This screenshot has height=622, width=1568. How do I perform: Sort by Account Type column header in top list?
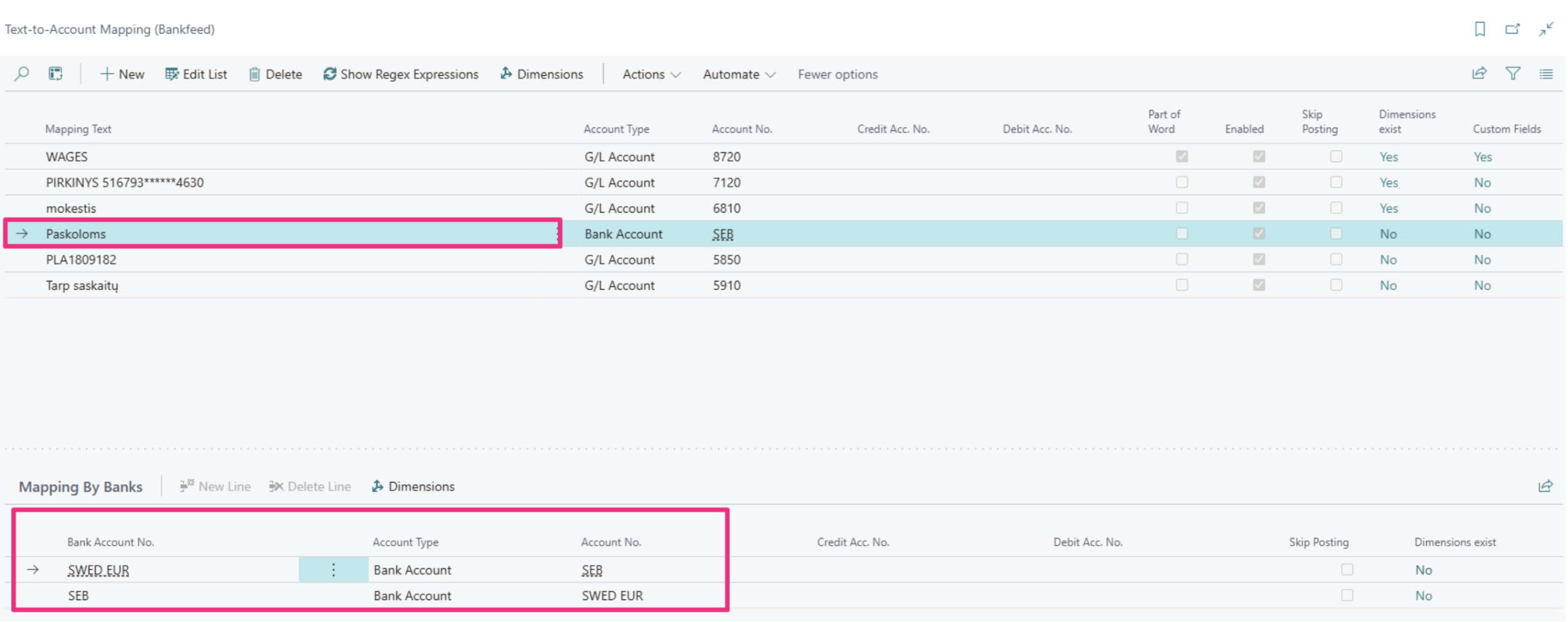(616, 129)
